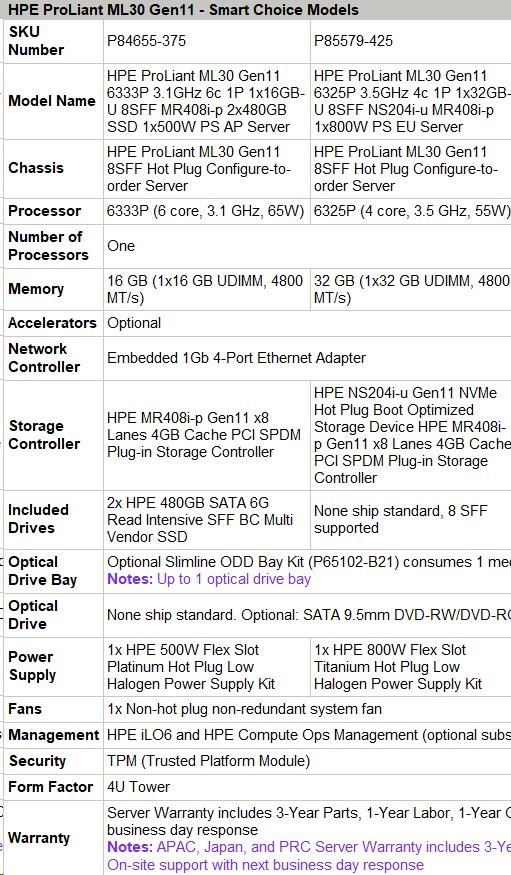This screenshot has height=875, width=511.
Task: Select the 800W Flex Slot Titanium power supply cell
Action: click(411, 667)
